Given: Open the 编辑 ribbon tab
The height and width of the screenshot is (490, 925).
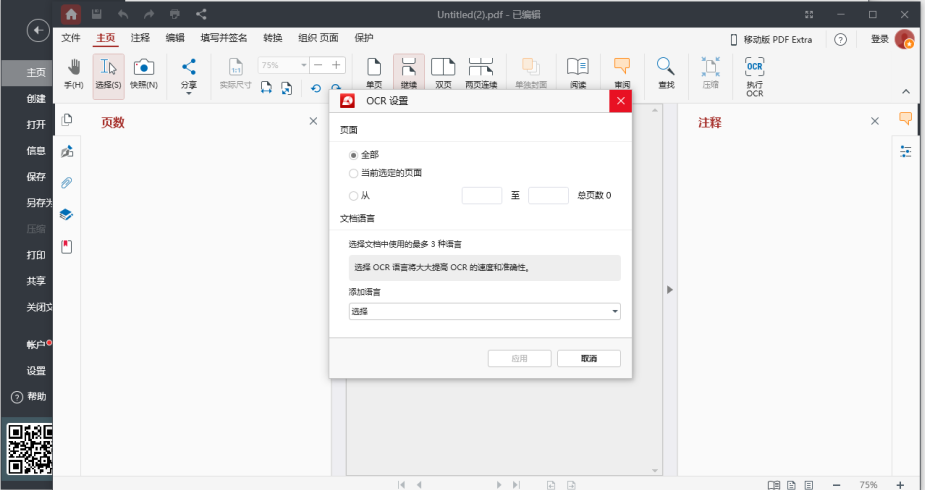Looking at the screenshot, I should (x=175, y=38).
